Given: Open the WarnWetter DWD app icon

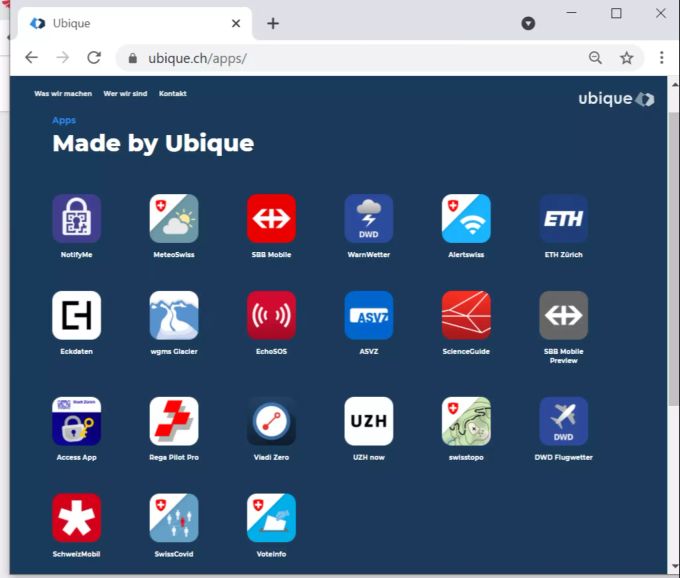Looking at the screenshot, I should [369, 219].
